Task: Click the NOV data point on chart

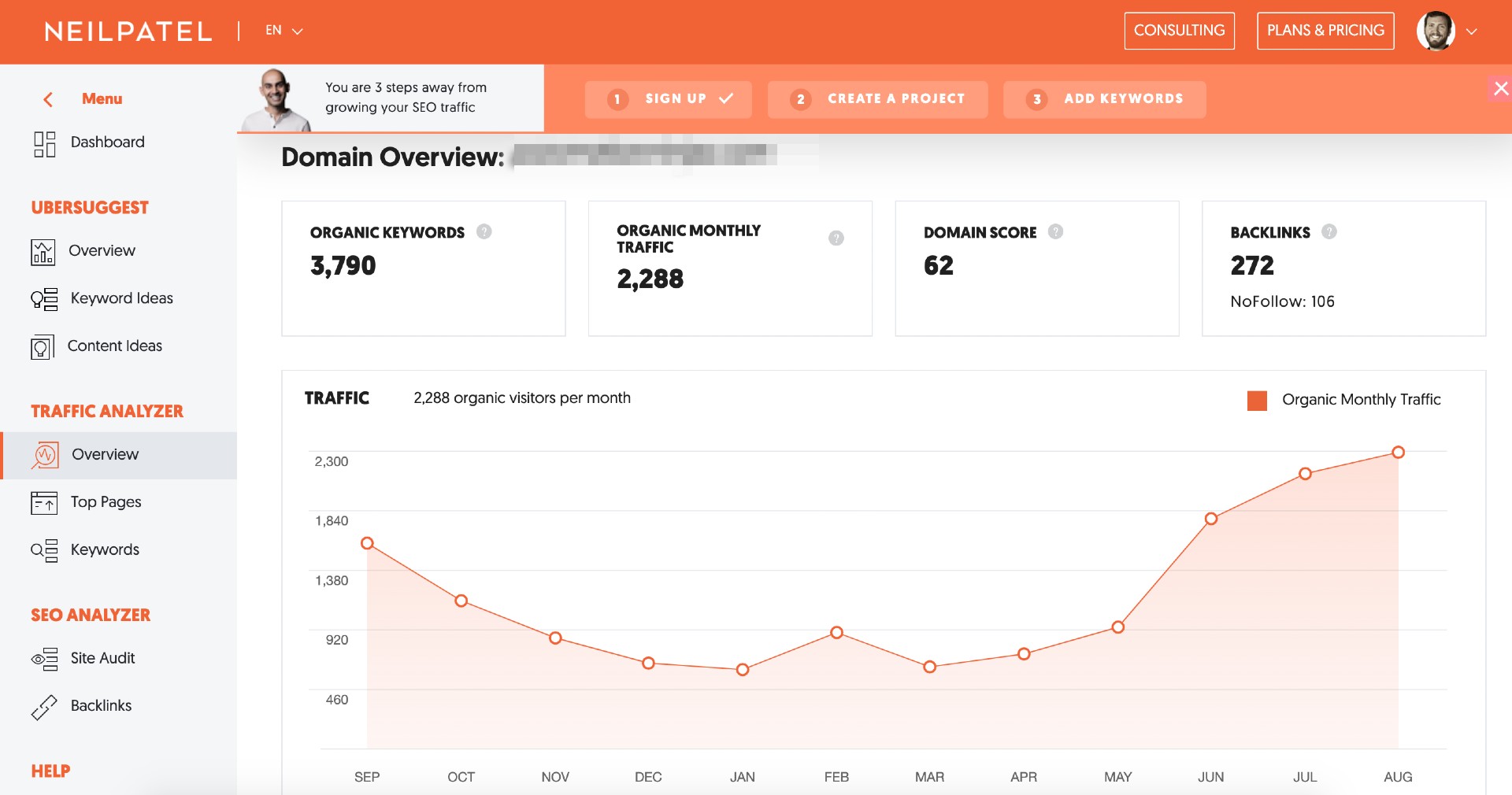Action: pos(555,638)
